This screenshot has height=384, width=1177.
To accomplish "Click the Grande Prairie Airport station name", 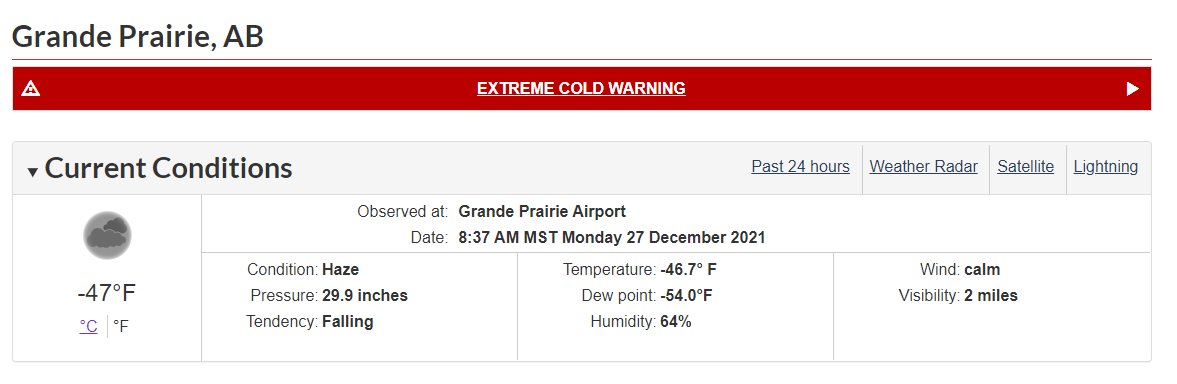I will click(542, 212).
